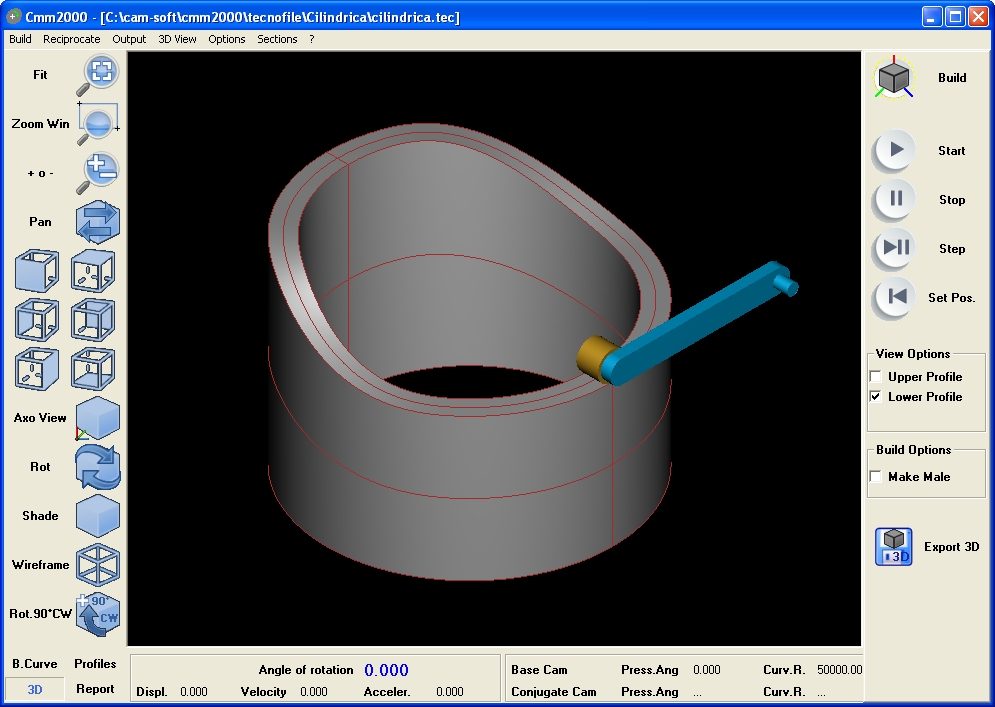Image resolution: width=995 pixels, height=707 pixels.
Task: Switch to Shade rendering cube icon
Action: [98, 516]
